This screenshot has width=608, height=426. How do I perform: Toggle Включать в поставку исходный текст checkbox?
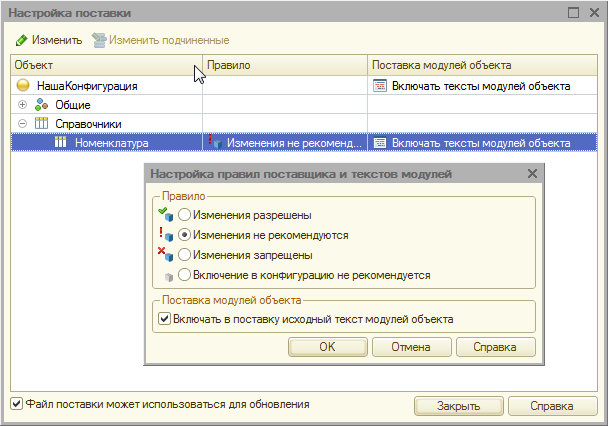164,319
